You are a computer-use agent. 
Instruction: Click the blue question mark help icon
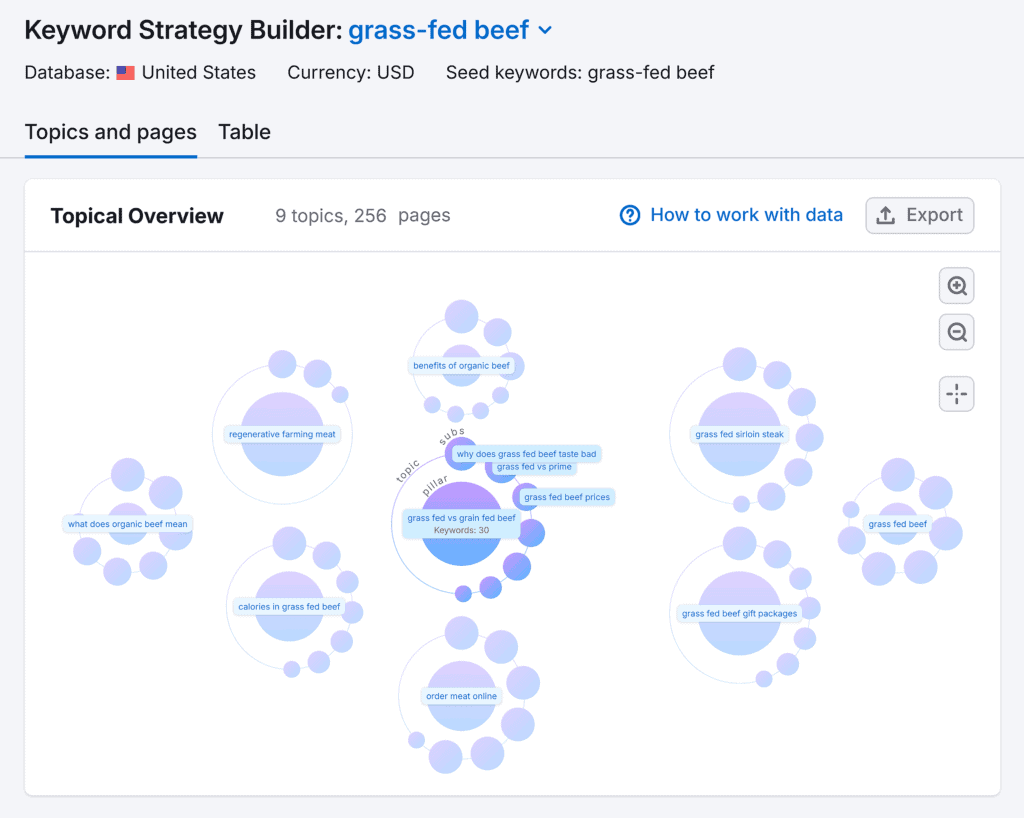point(630,215)
